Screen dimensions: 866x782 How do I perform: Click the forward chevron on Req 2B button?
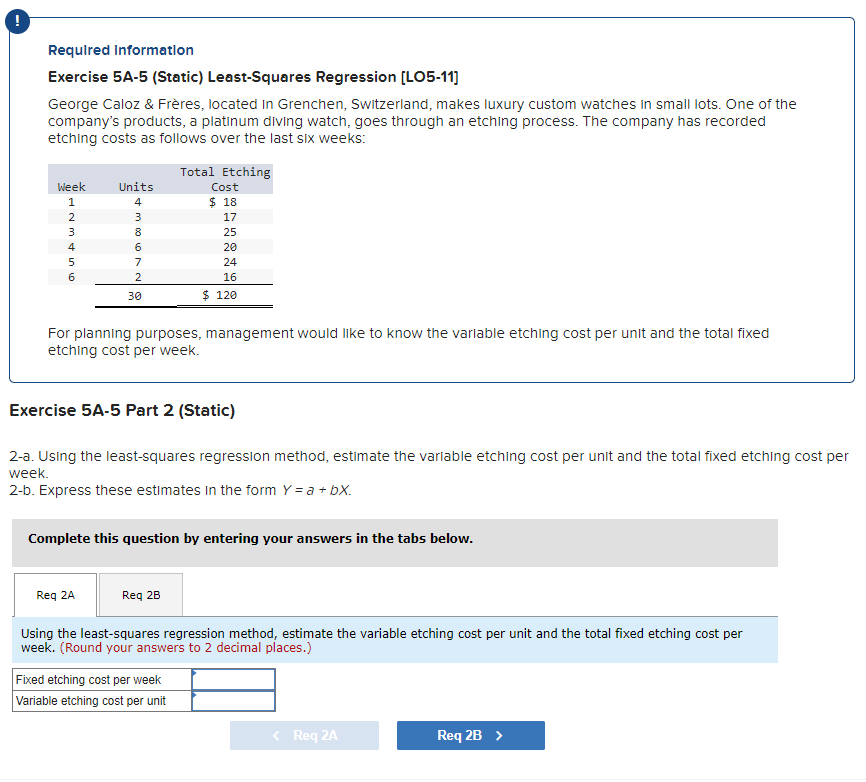(x=504, y=735)
